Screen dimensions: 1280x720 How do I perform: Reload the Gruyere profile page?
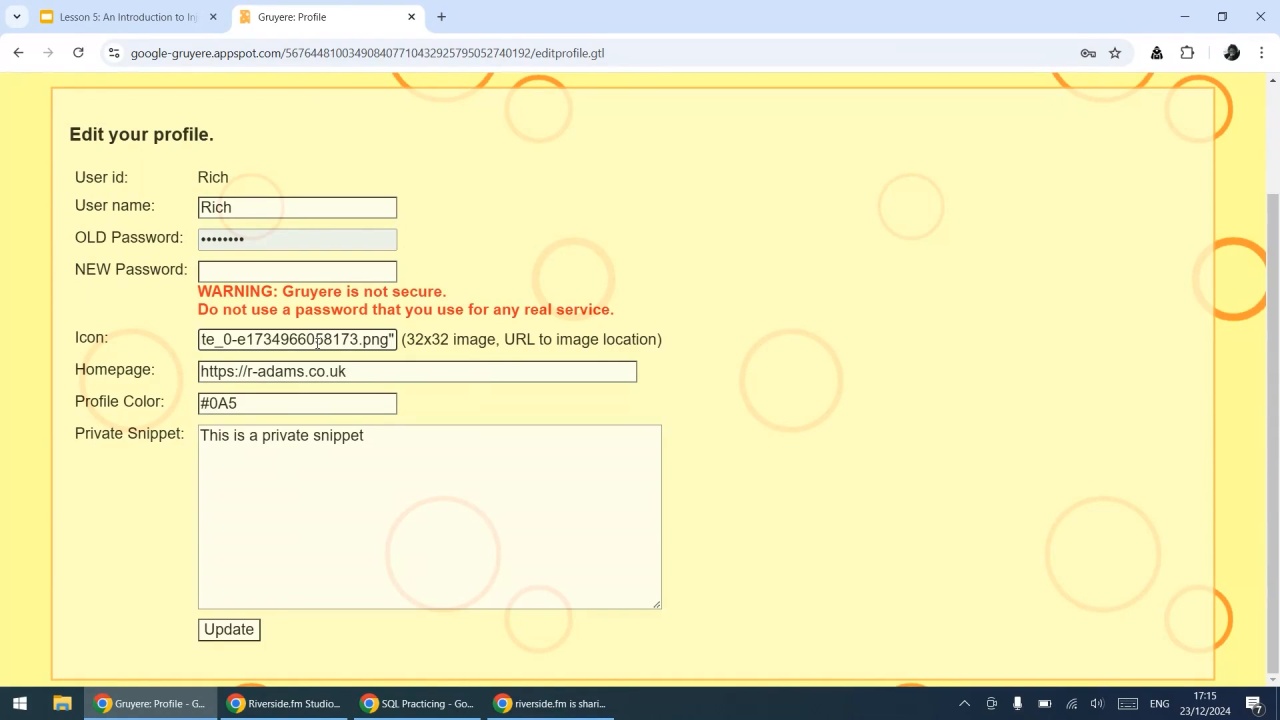coord(78,53)
